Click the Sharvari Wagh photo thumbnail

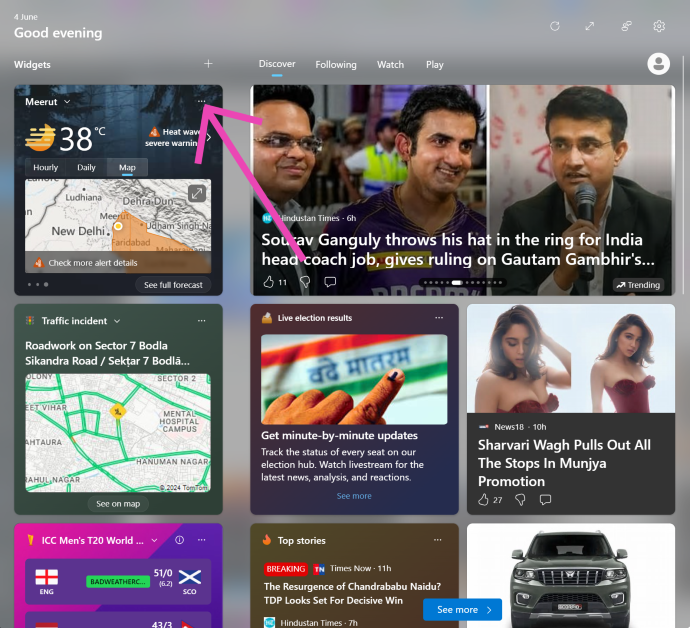(x=571, y=359)
